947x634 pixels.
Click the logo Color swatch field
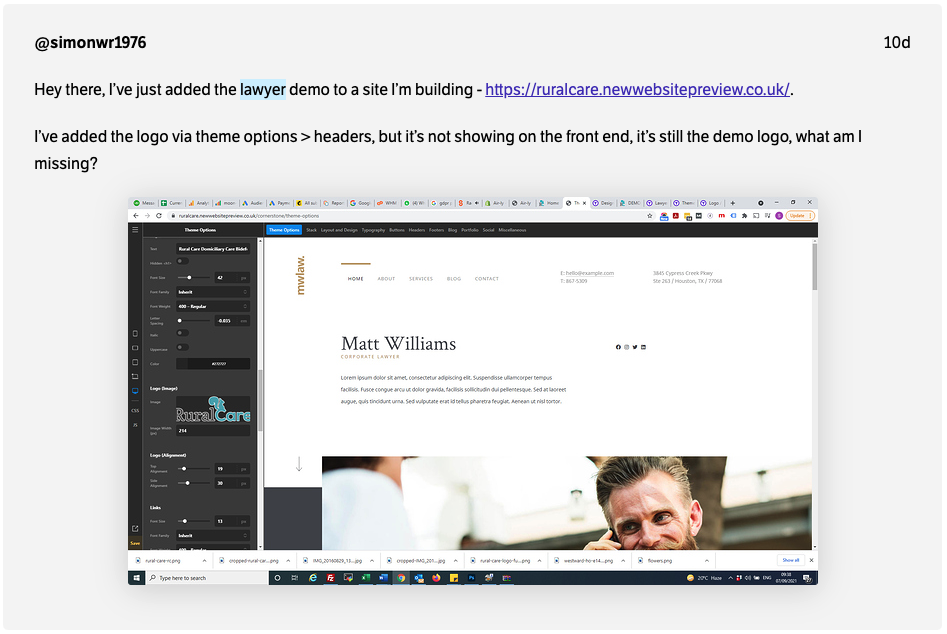click(213, 364)
